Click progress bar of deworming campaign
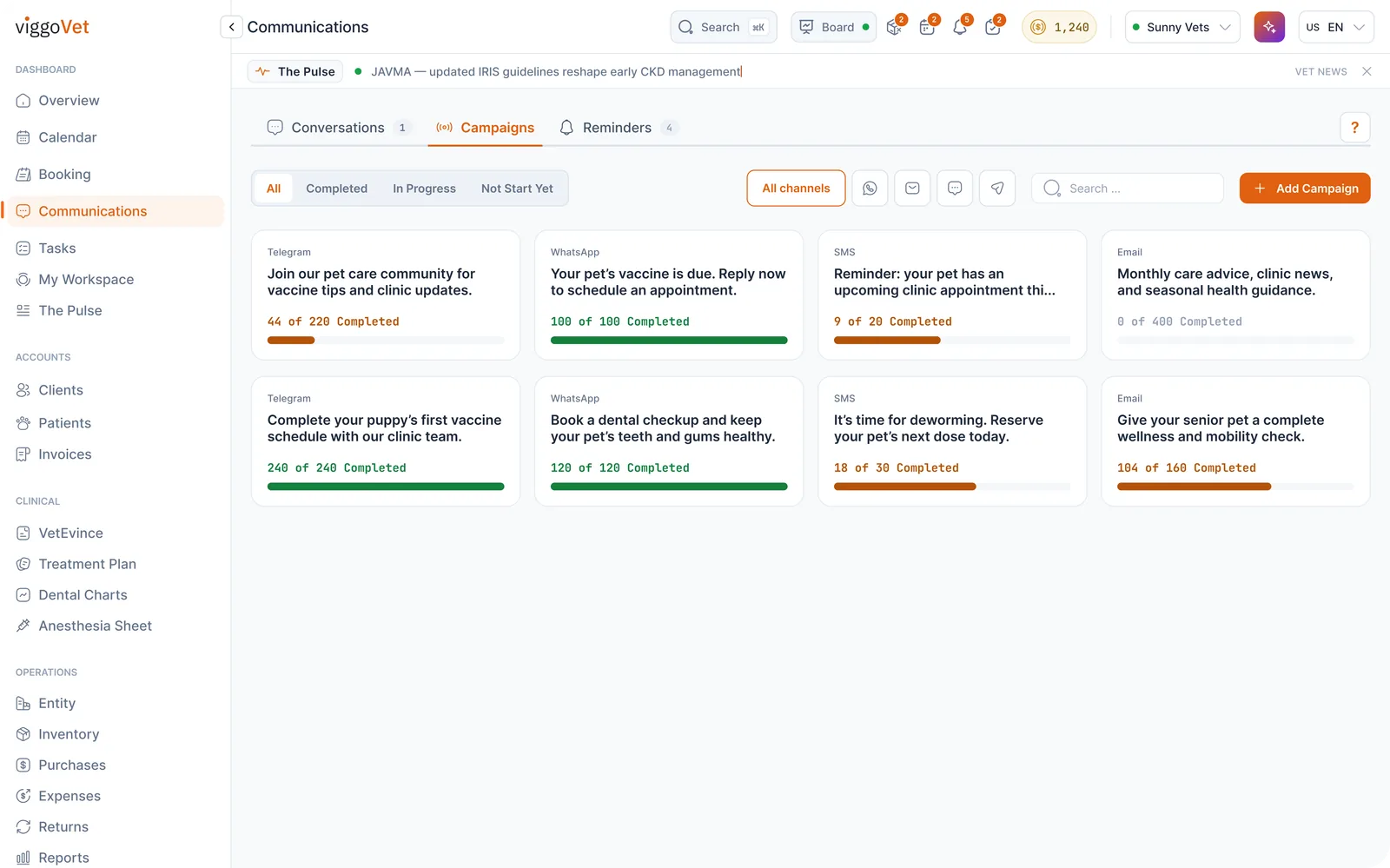 pyautogui.click(x=952, y=487)
